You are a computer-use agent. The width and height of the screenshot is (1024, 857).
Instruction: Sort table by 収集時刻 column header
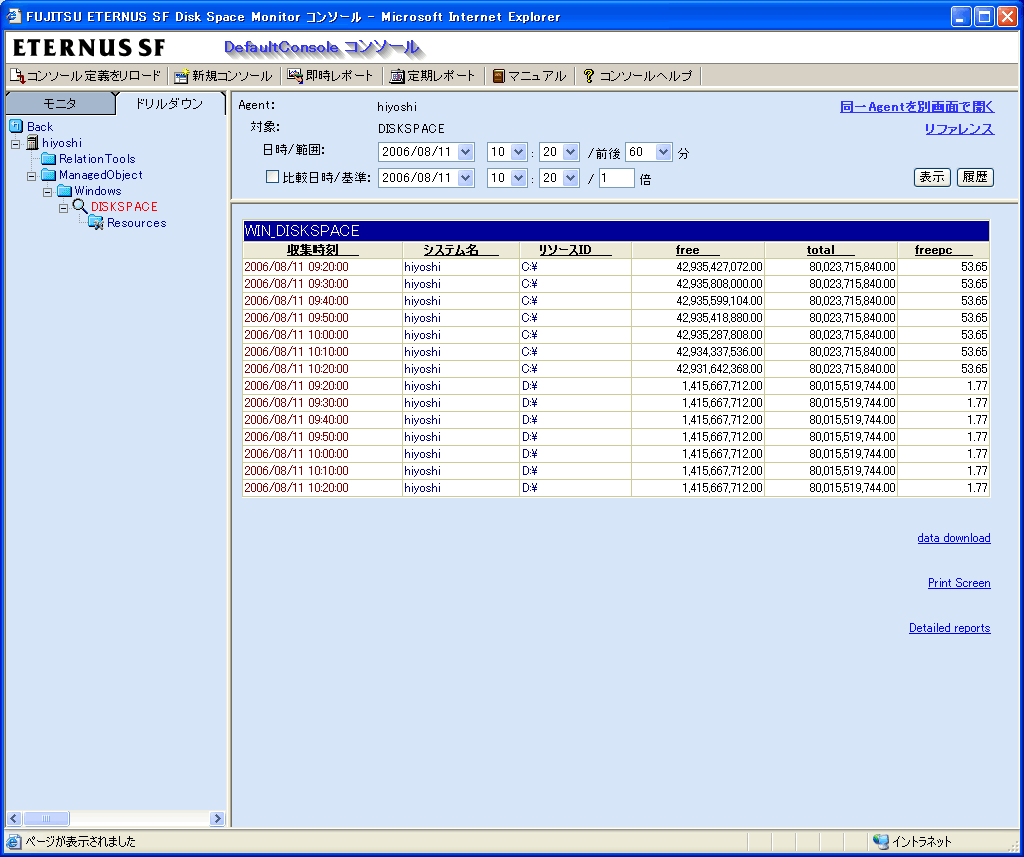pos(323,250)
